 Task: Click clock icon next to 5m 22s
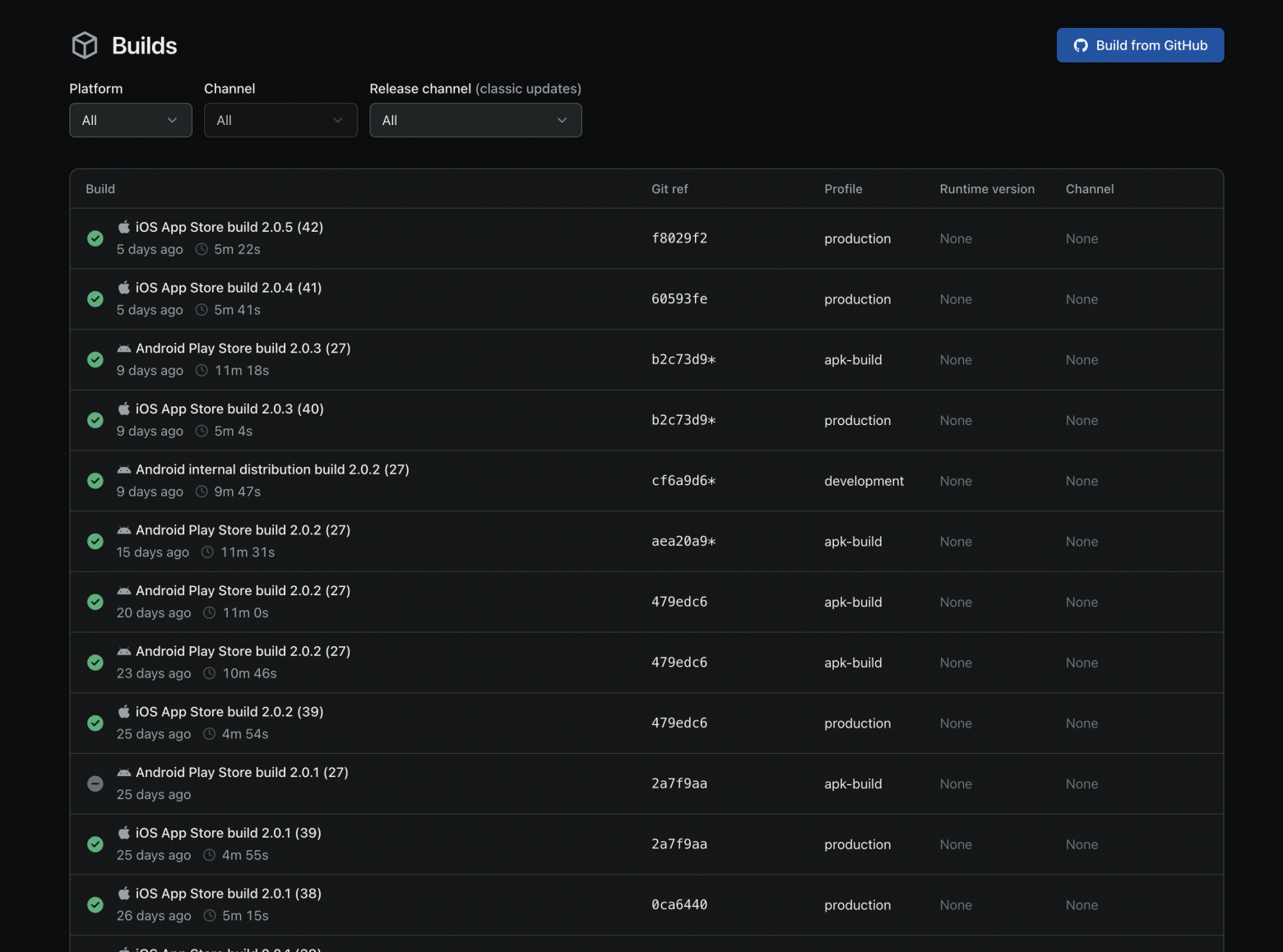(201, 249)
